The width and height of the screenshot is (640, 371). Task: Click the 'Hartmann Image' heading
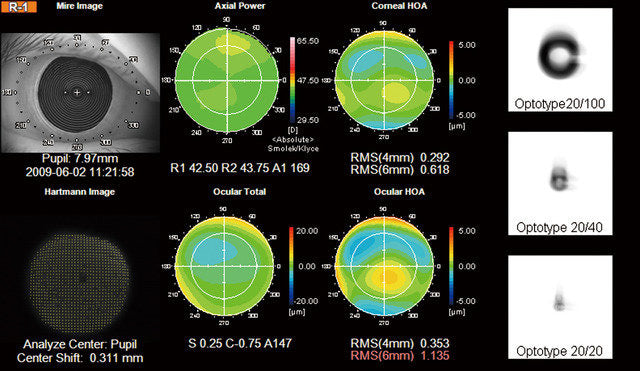(80, 192)
